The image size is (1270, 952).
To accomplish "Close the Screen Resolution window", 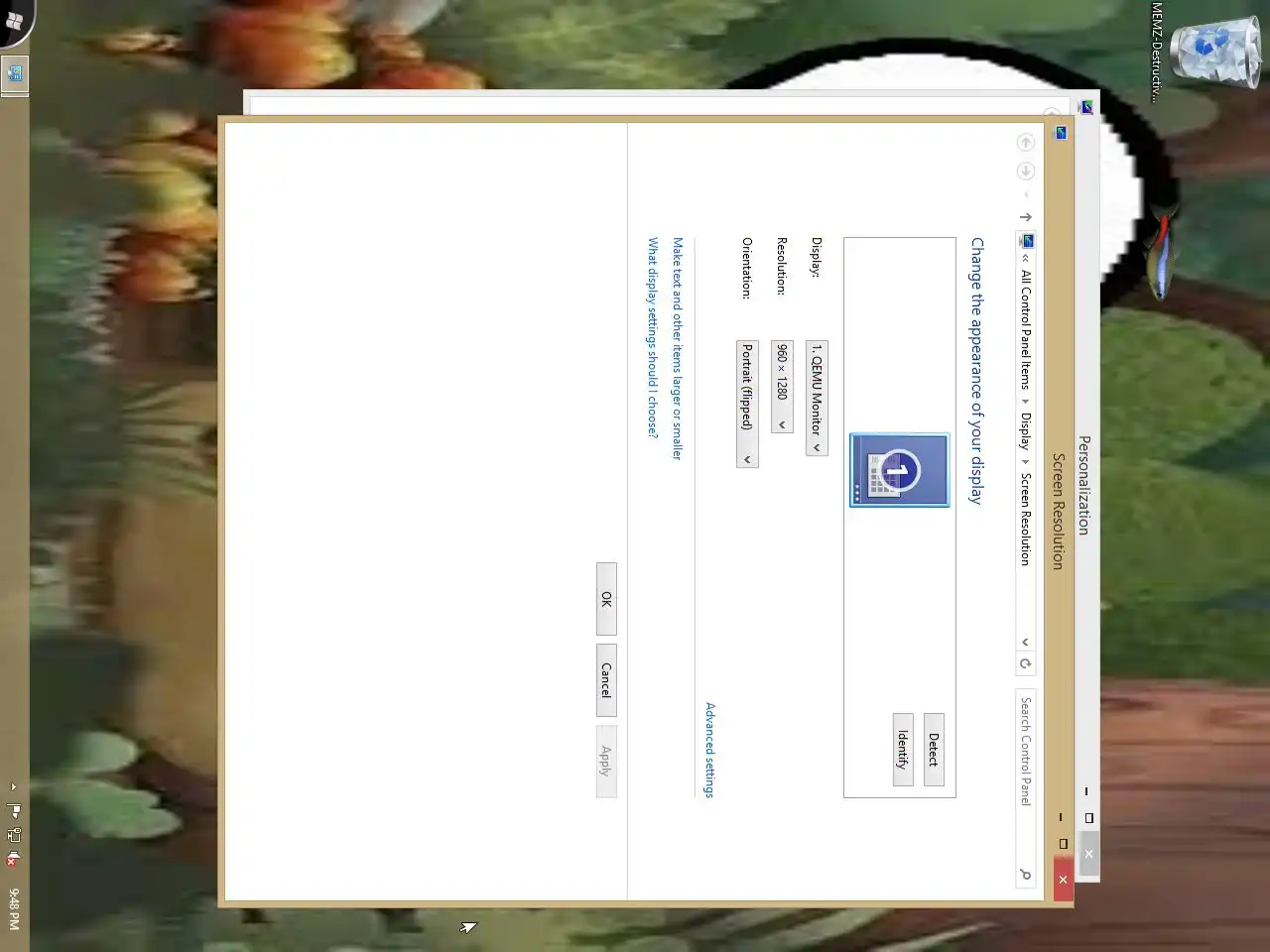I will 1063,880.
